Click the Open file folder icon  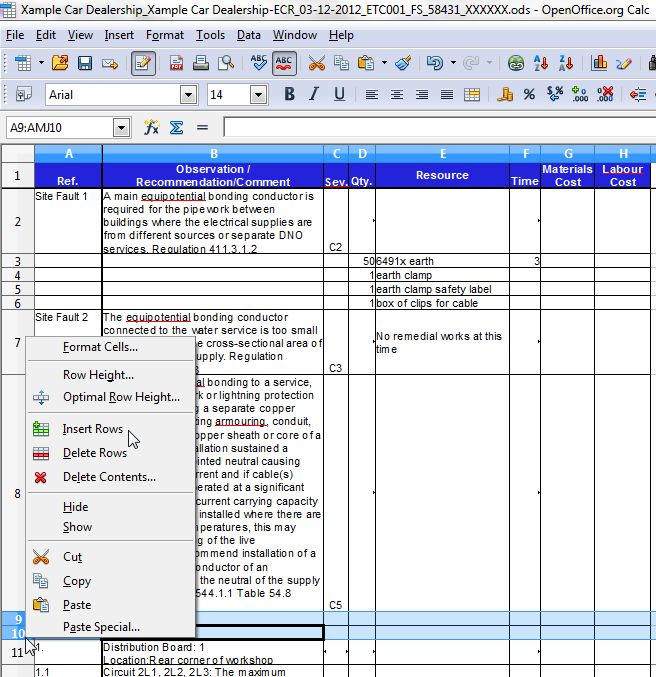(x=60, y=63)
